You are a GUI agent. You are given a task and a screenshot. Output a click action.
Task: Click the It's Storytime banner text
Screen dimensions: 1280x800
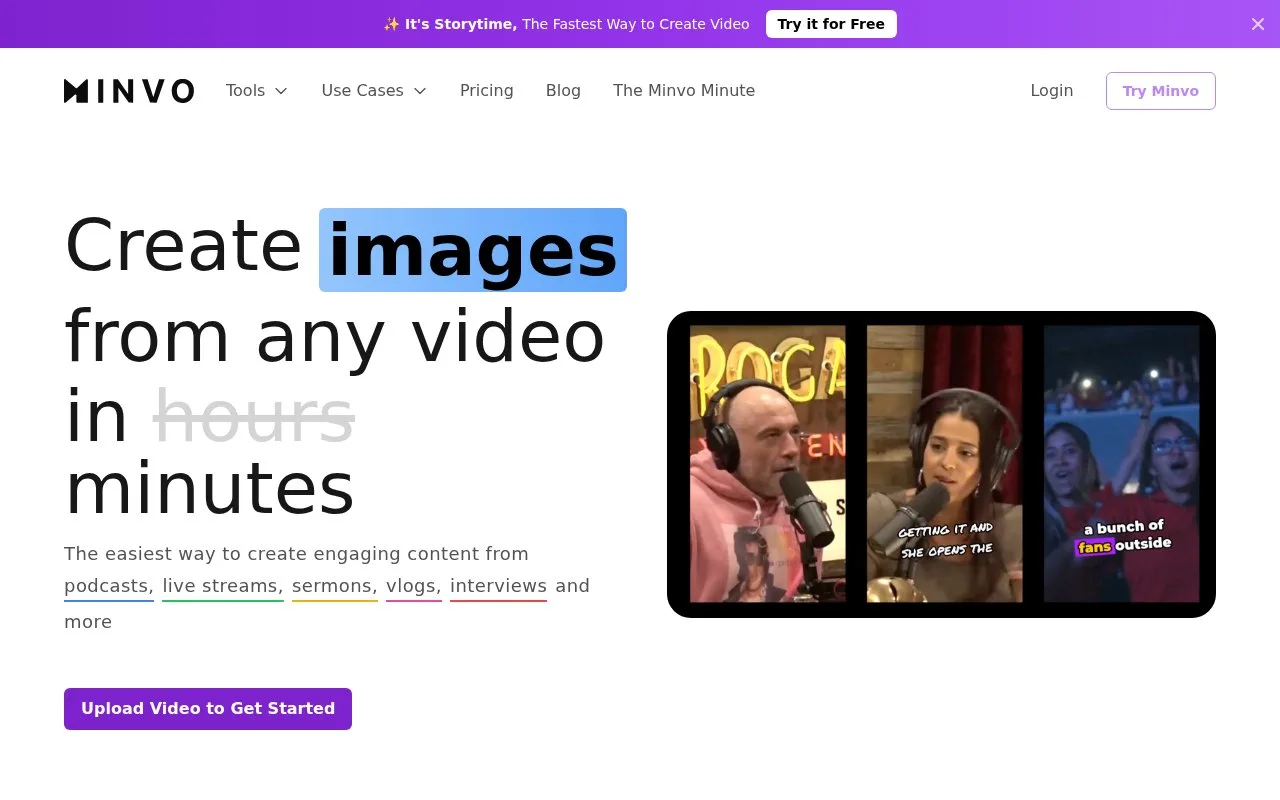pos(566,24)
